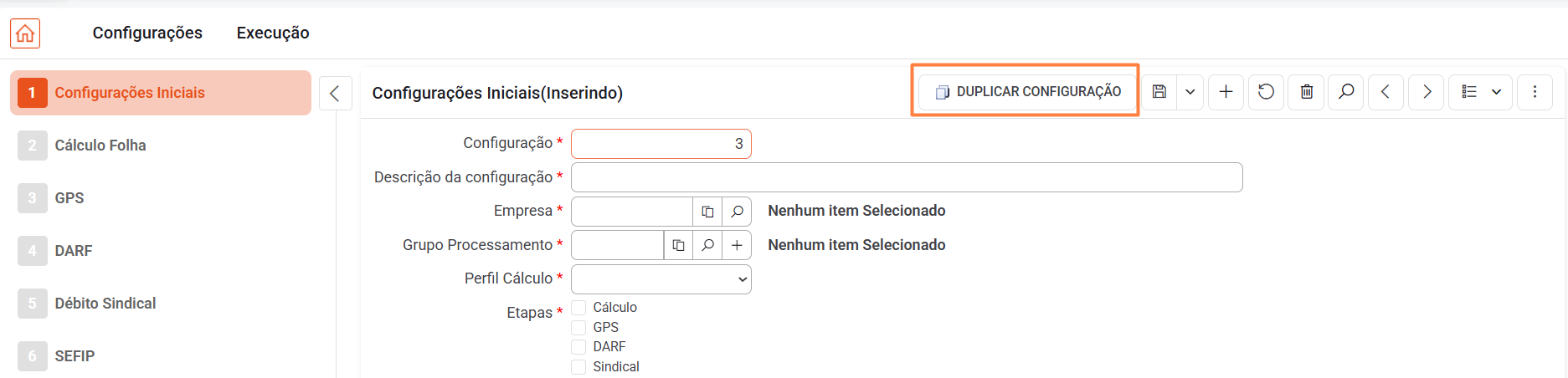Add a new Grupo Processamento with plus
The image size is (1568, 378).
pyautogui.click(x=737, y=245)
